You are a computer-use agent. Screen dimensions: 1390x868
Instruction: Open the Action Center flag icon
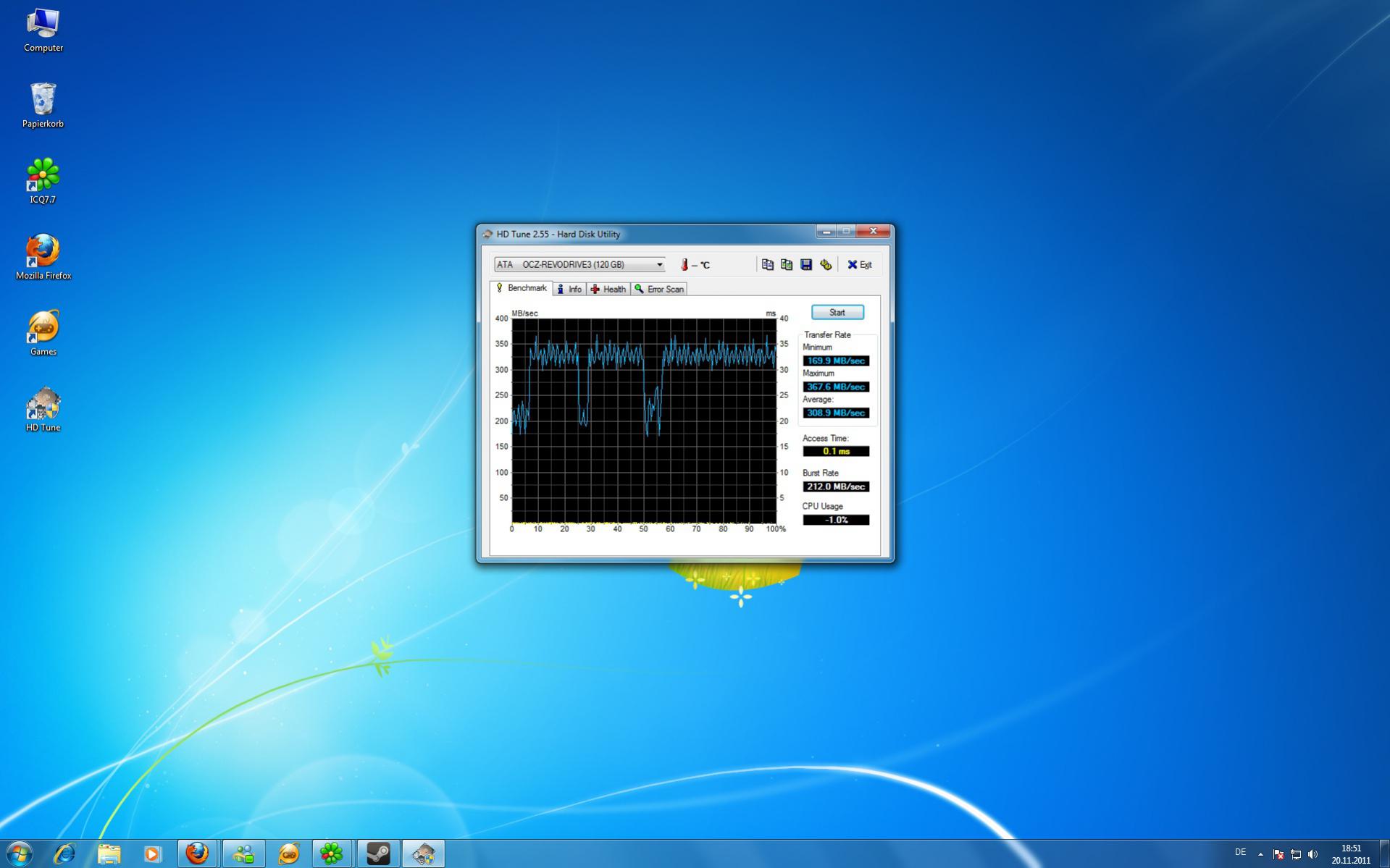[x=1278, y=854]
